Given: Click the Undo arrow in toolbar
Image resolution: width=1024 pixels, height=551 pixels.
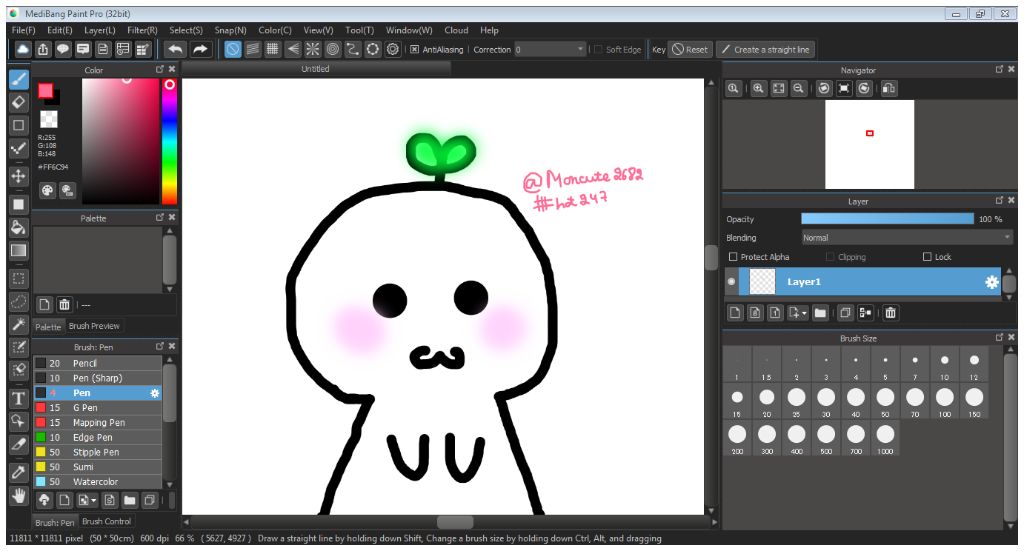Looking at the screenshot, I should (175, 49).
